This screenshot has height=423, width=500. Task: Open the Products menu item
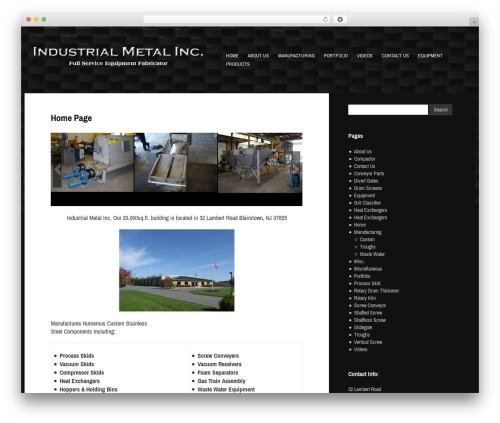pos(238,64)
